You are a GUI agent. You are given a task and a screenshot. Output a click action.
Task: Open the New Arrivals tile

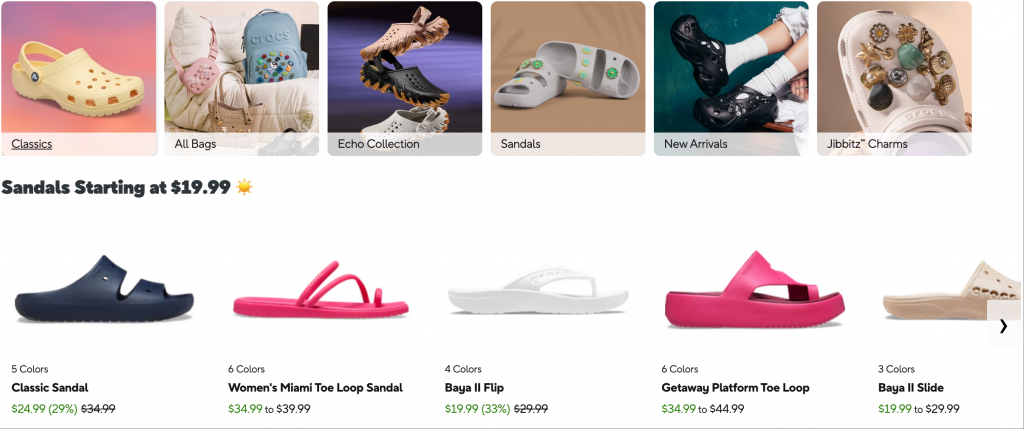(x=731, y=78)
